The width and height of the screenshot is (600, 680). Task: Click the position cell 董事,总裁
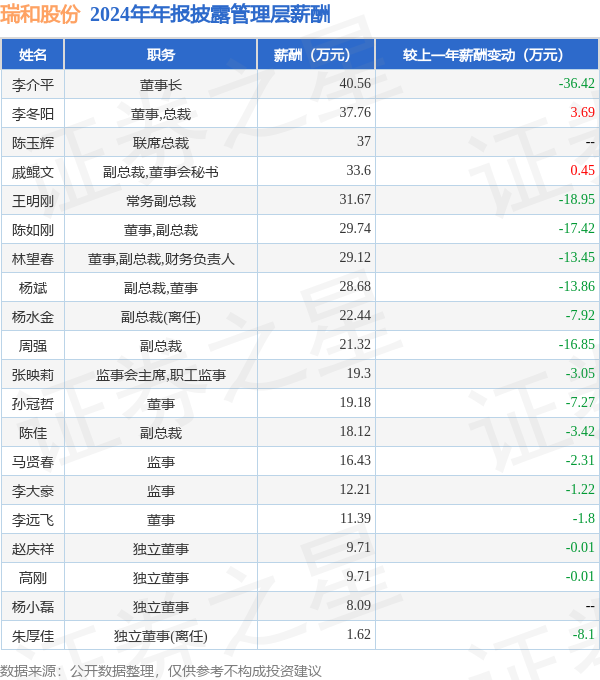(161, 114)
